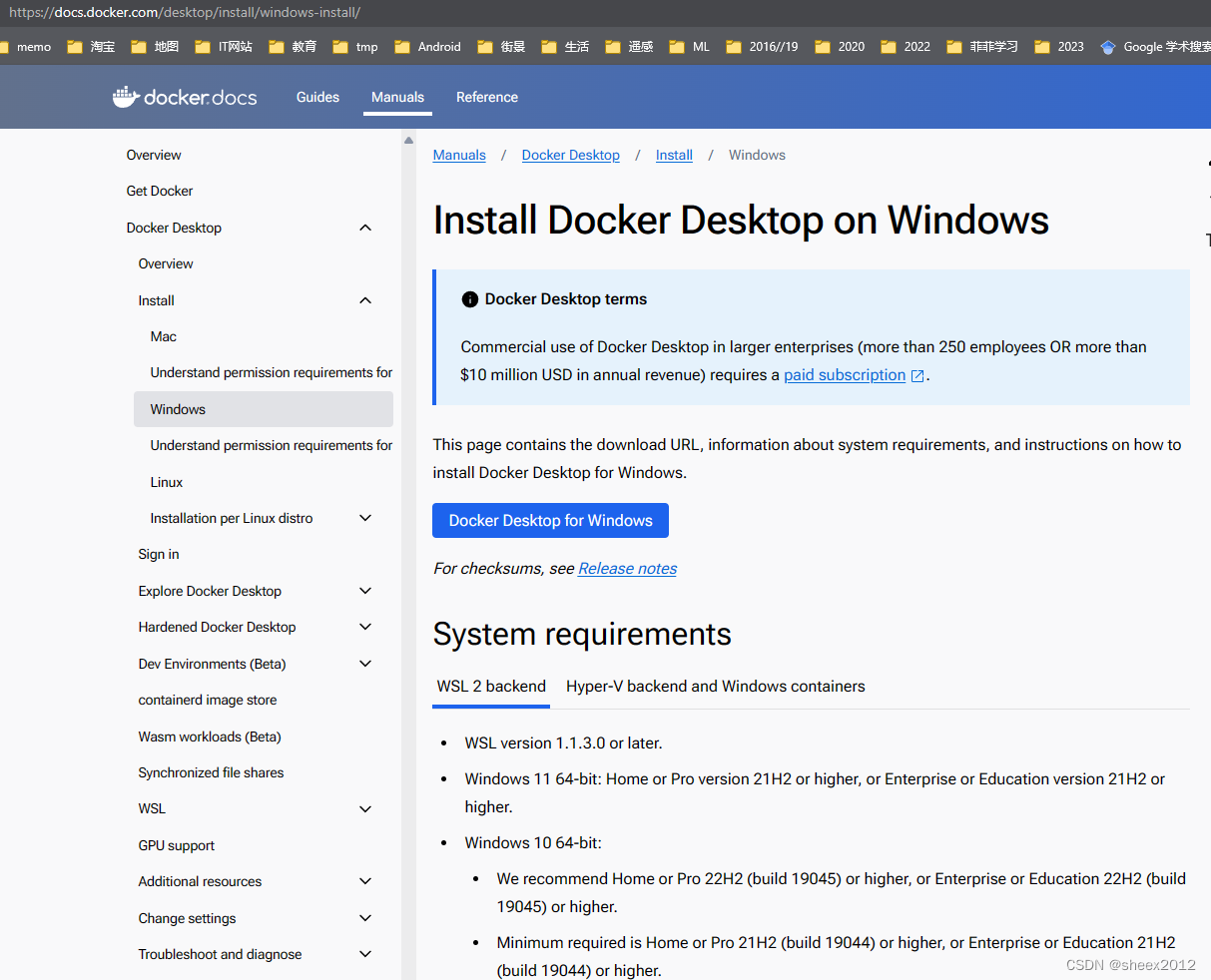
Task: Open GPU support page
Action: [x=177, y=845]
